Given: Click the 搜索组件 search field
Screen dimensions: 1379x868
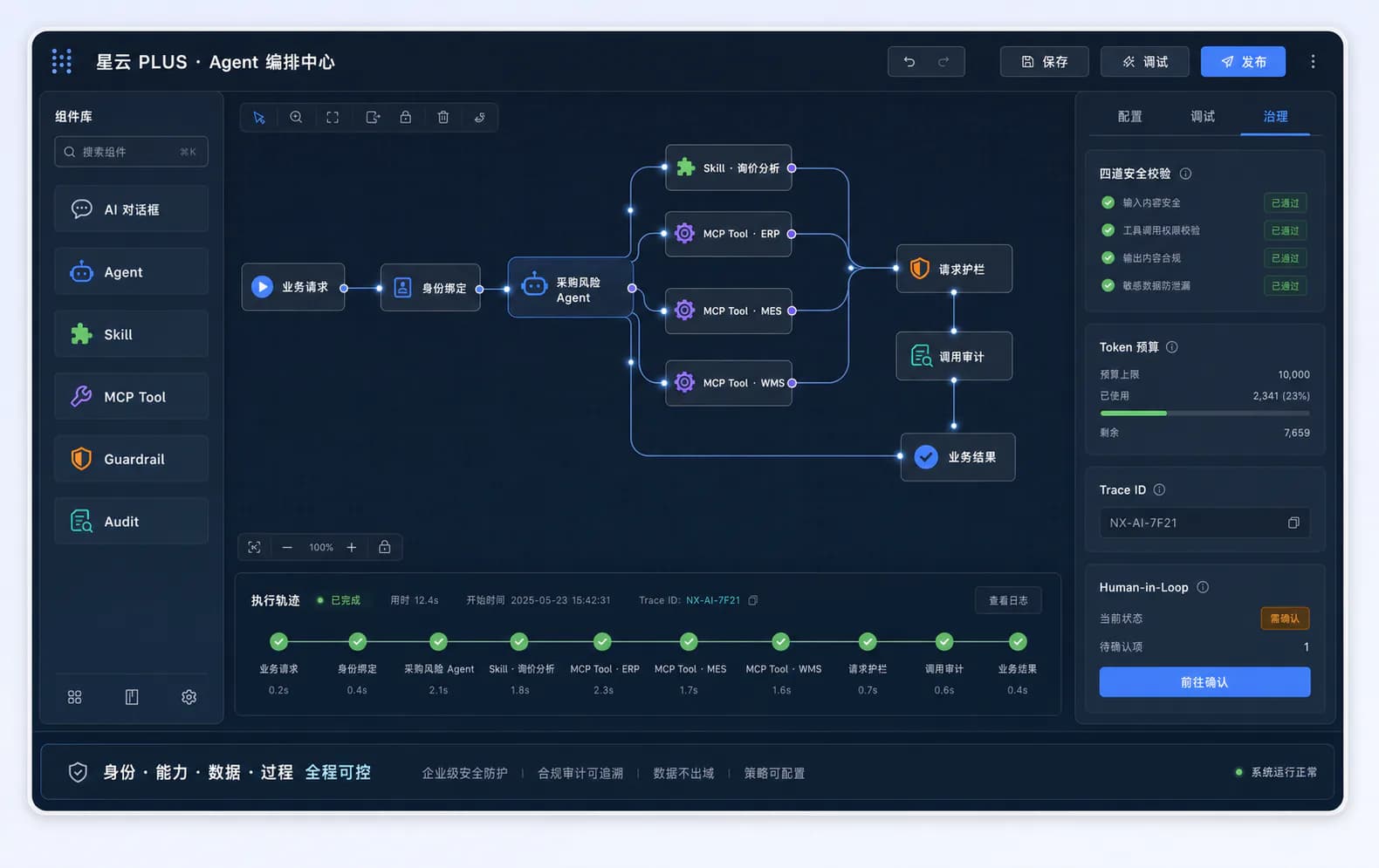Looking at the screenshot, I should (x=131, y=152).
